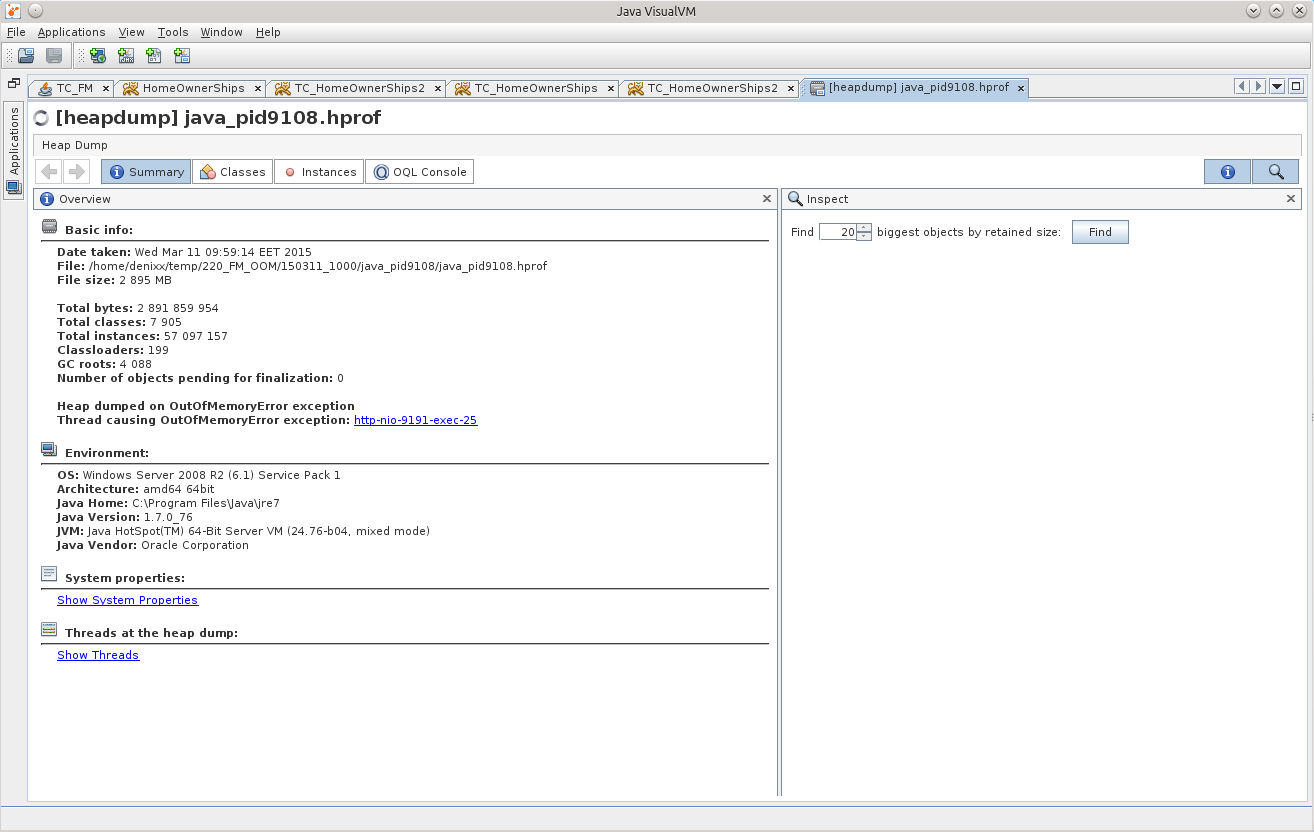
Task: Click the Add JMX Connection icon
Action: coord(125,56)
